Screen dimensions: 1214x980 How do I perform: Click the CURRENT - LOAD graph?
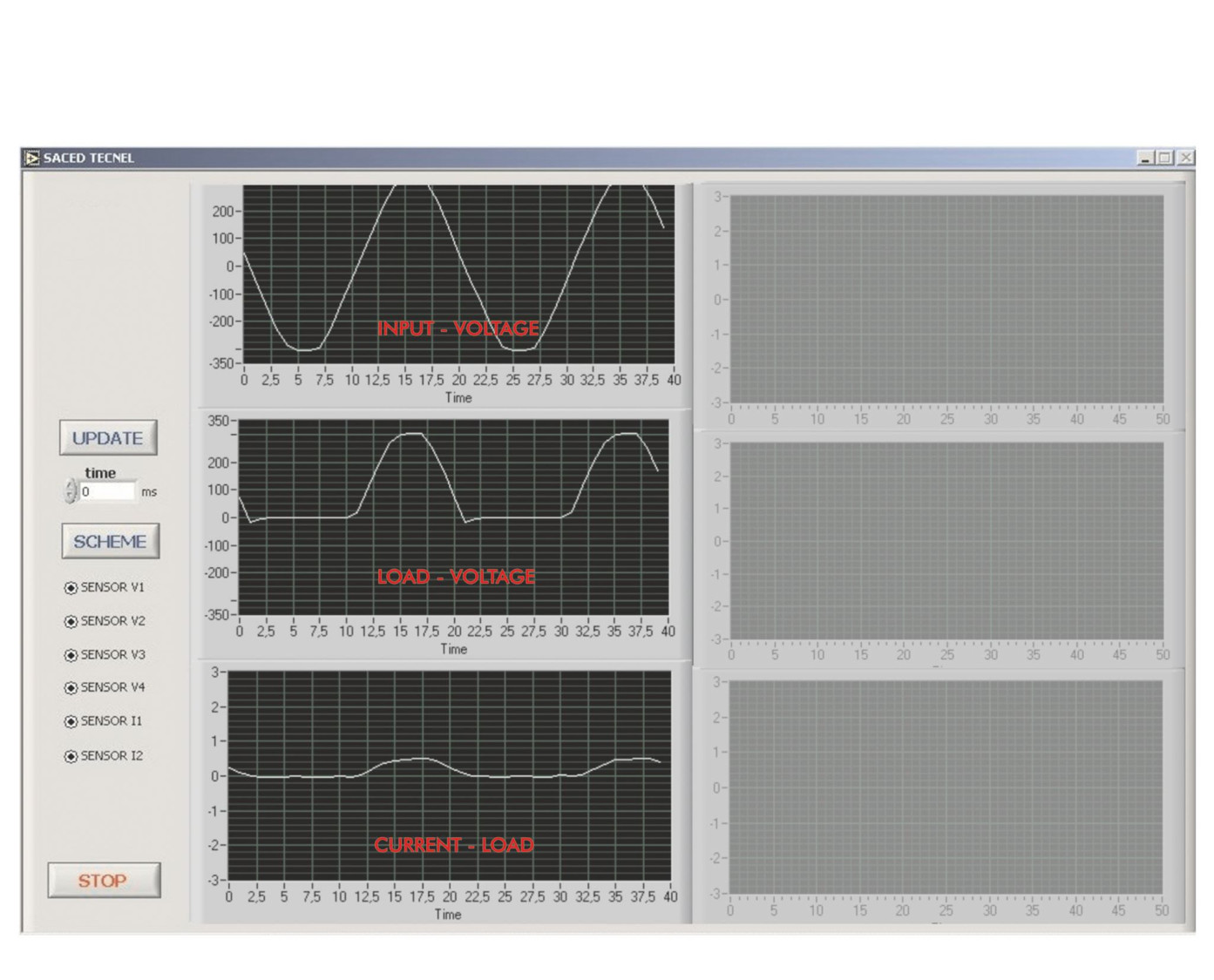tap(450, 775)
